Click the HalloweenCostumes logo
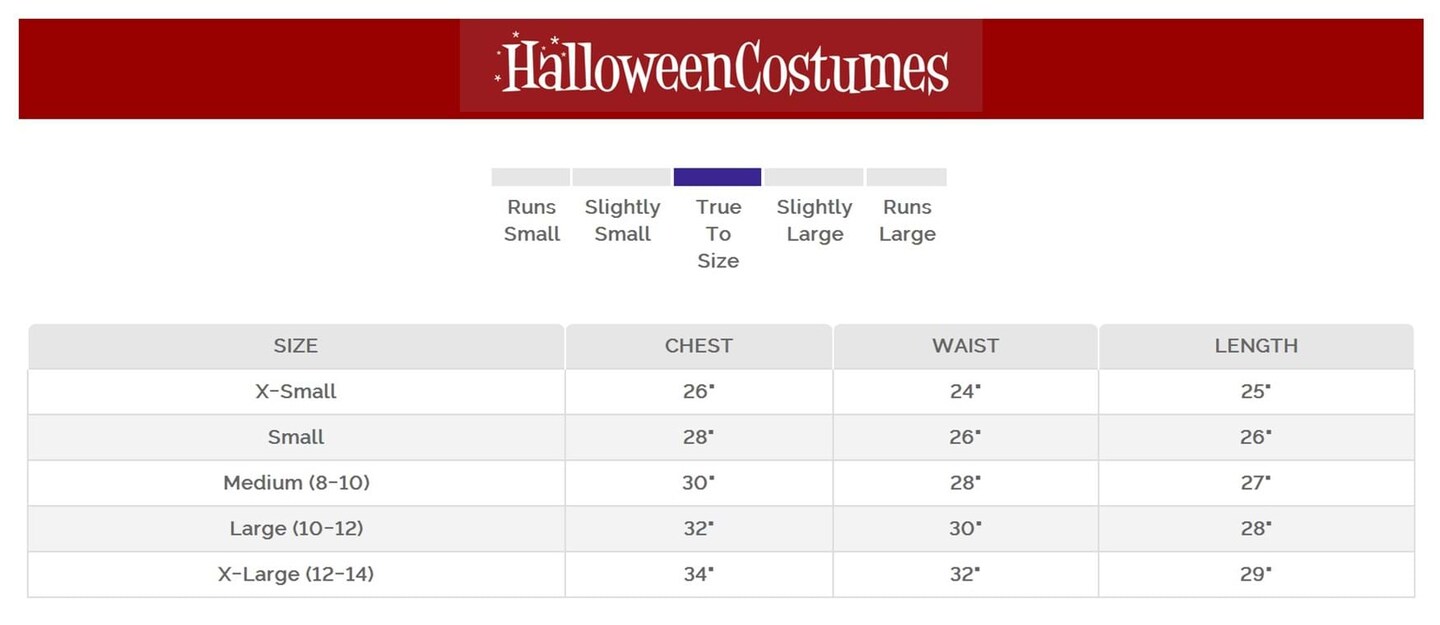The width and height of the screenshot is (1440, 625). [721, 67]
